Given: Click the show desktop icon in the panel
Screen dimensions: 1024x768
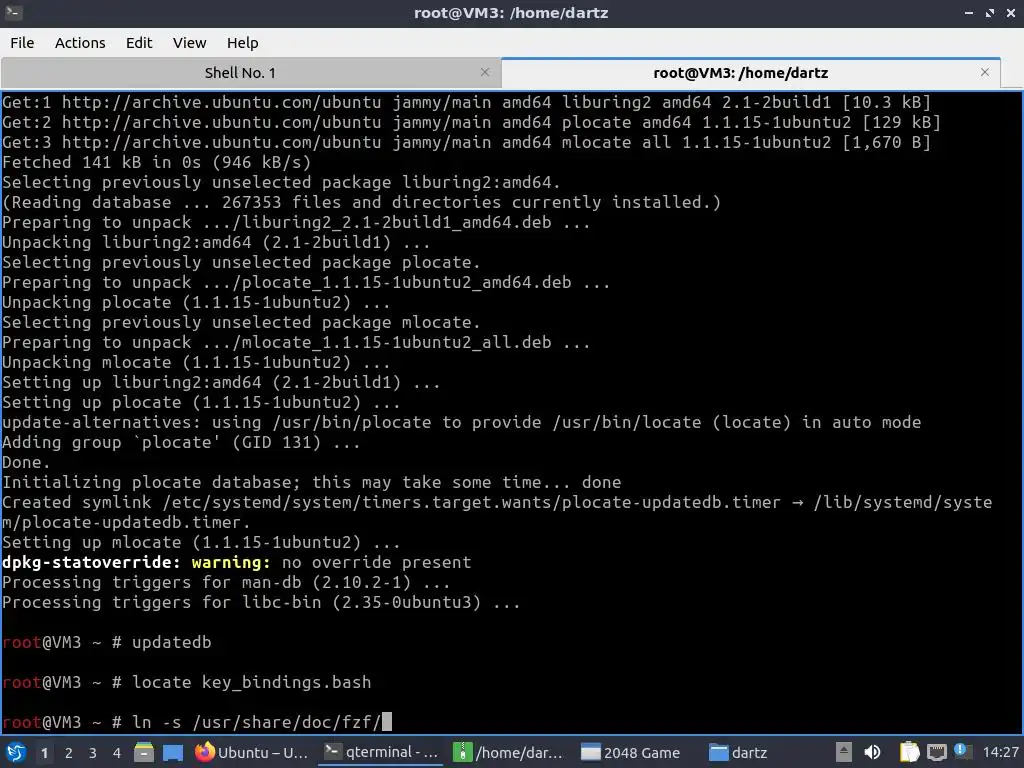Looking at the screenshot, I should point(173,752).
